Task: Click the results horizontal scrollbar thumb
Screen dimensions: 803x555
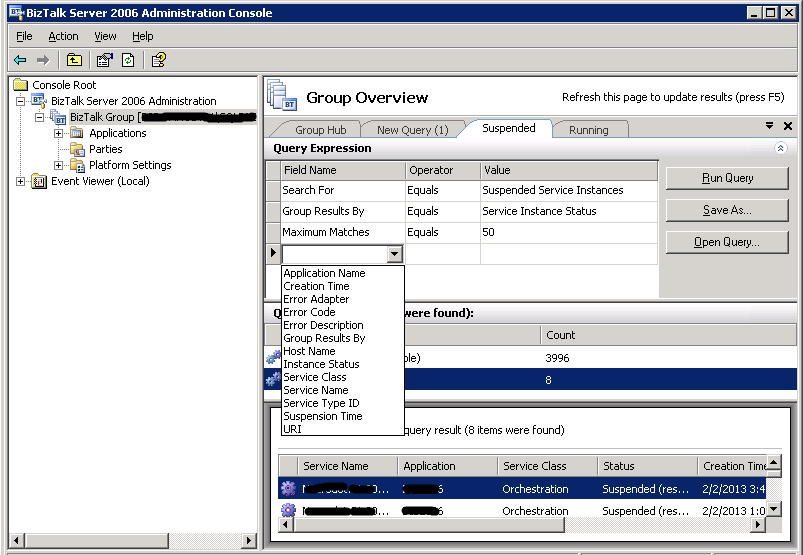Action: (x=429, y=525)
